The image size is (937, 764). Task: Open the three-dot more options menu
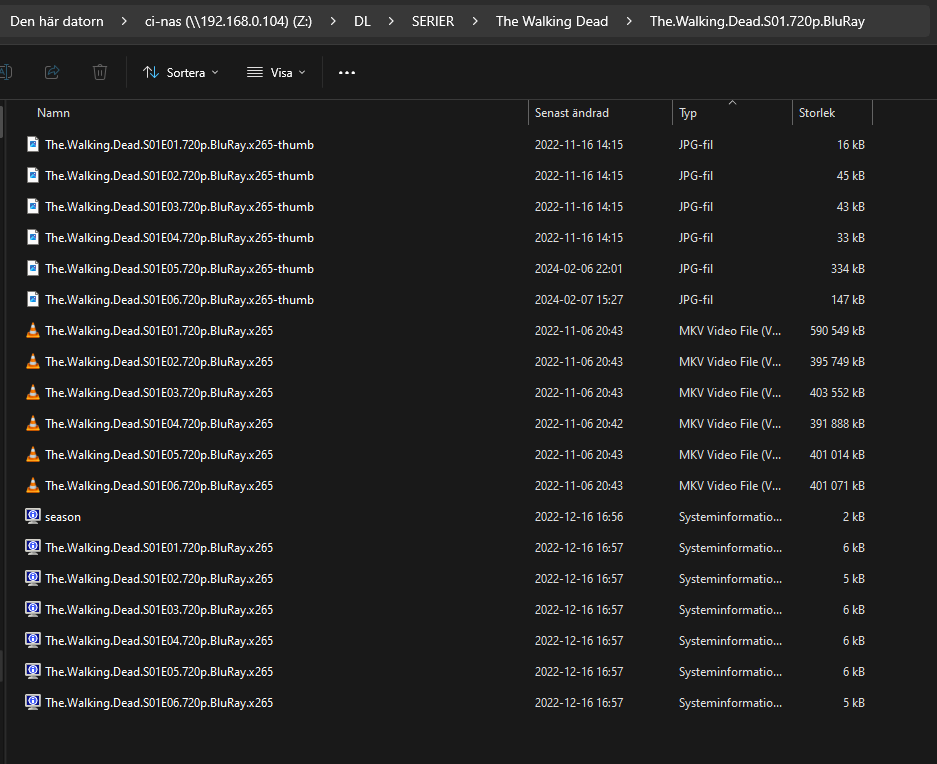347,72
